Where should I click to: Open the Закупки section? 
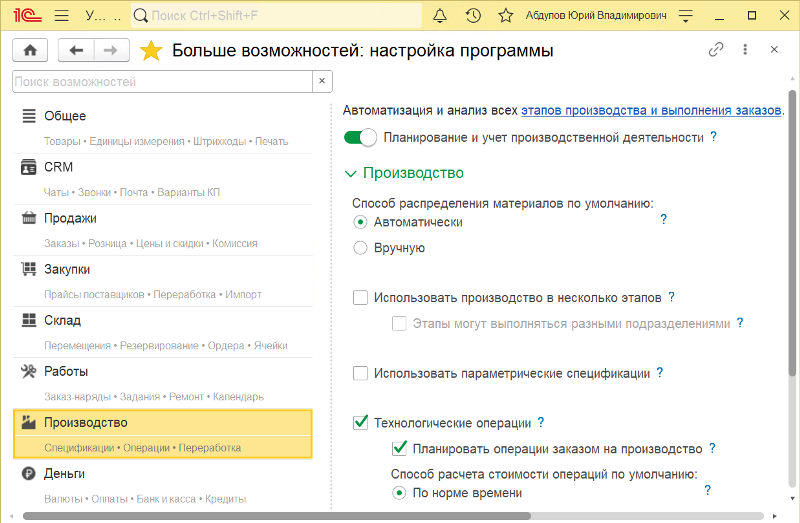tap(162, 281)
